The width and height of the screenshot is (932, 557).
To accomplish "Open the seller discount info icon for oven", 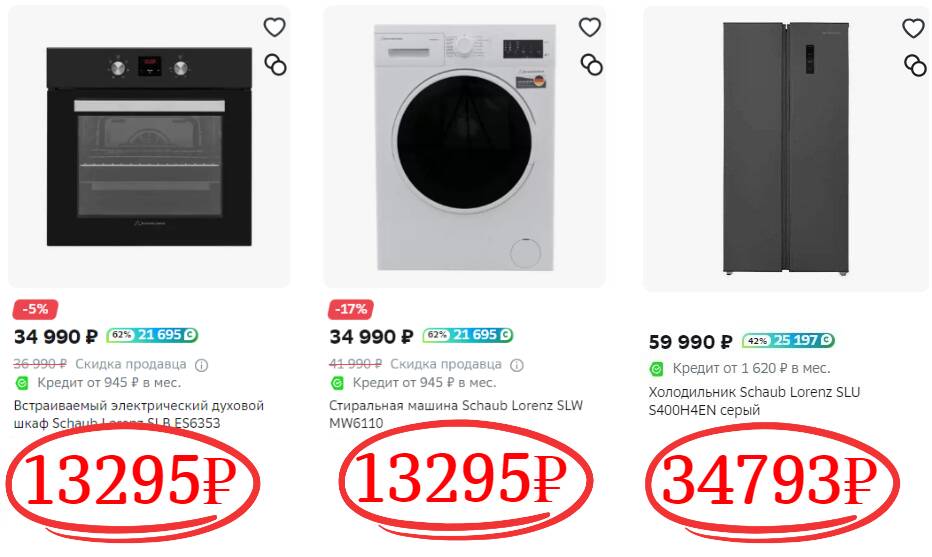I will coord(201,365).
